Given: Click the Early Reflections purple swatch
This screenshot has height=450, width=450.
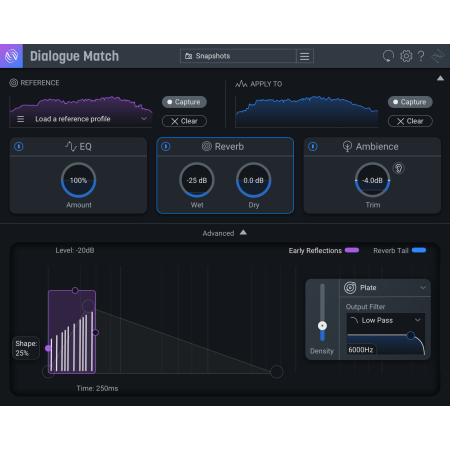Looking at the screenshot, I should pyautogui.click(x=352, y=250).
